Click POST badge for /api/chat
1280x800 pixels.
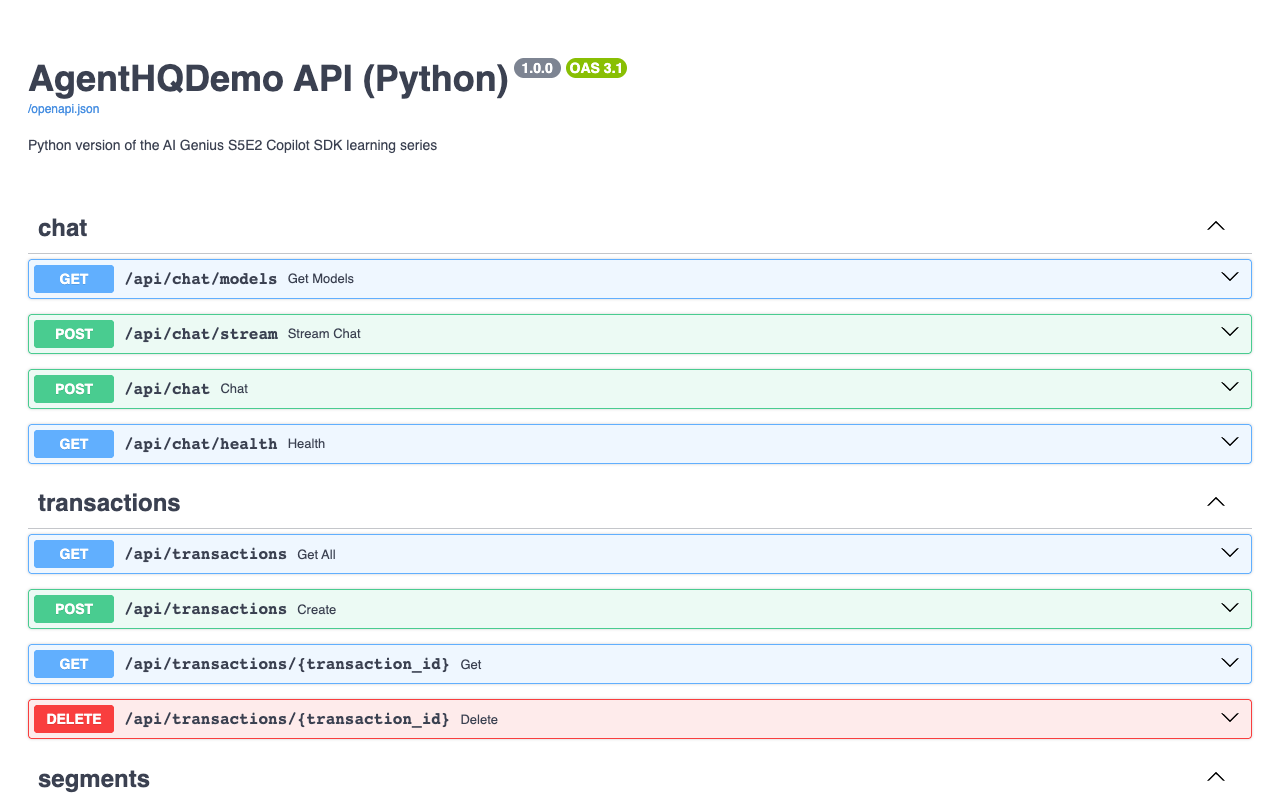point(74,389)
